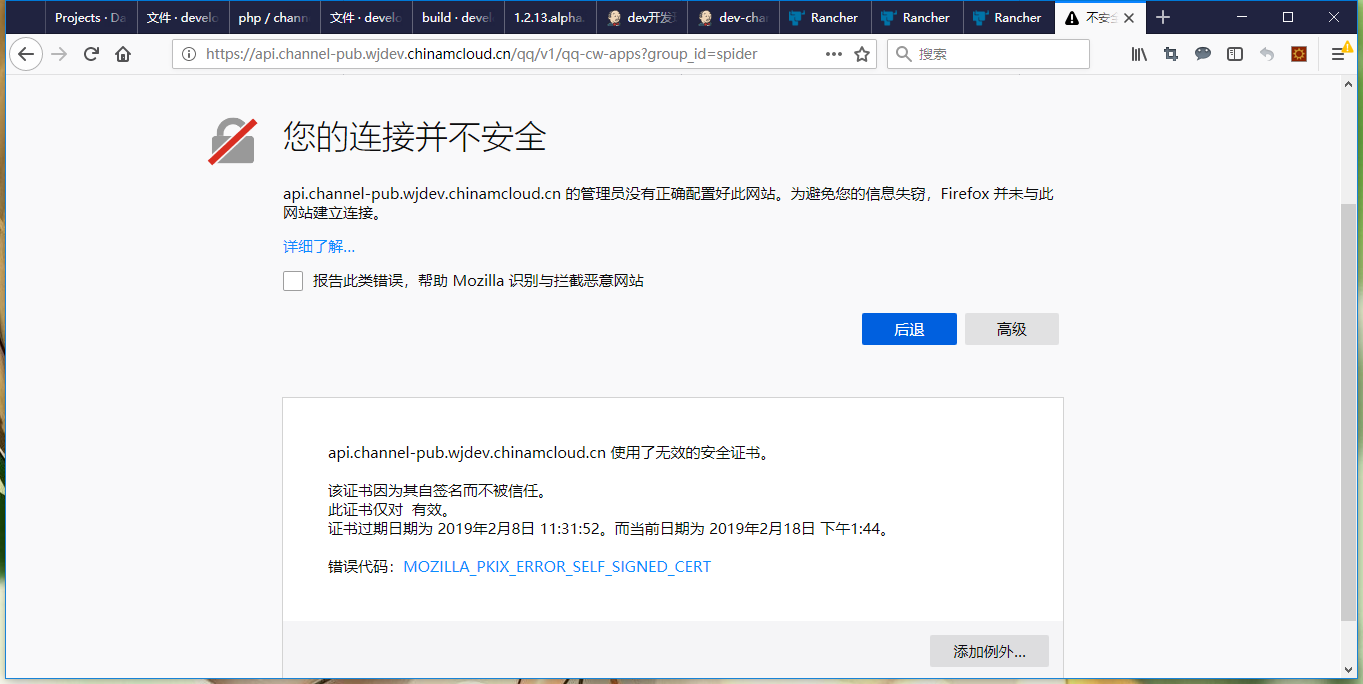Image resolution: width=1363 pixels, height=684 pixels.
Task: Open the orange extension icon
Action: click(x=1299, y=54)
